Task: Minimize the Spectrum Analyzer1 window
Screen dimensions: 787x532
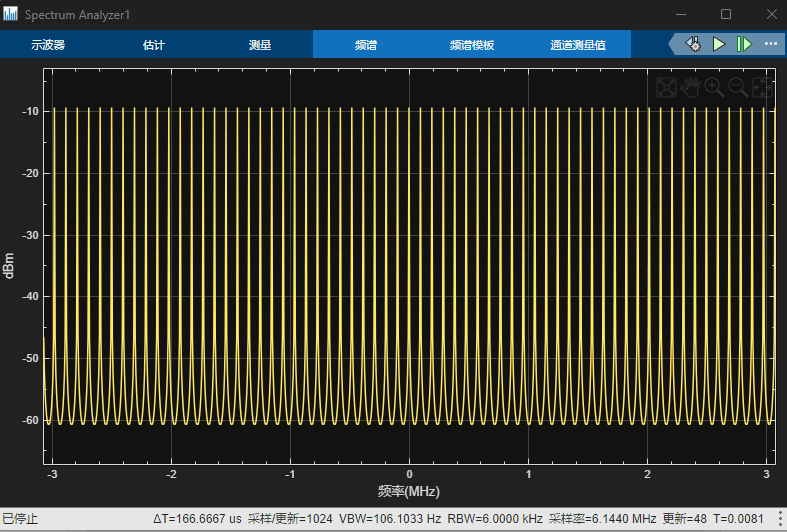Action: point(681,14)
